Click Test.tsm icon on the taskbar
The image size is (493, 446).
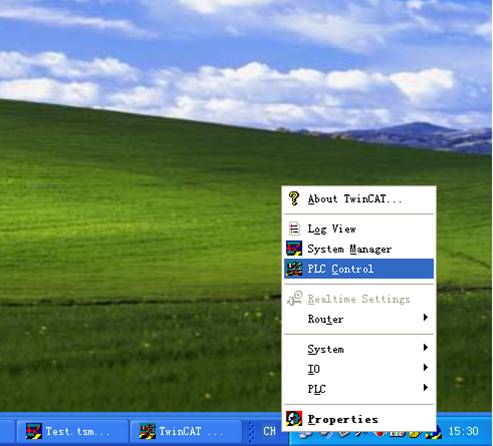pyautogui.click(x=34, y=431)
